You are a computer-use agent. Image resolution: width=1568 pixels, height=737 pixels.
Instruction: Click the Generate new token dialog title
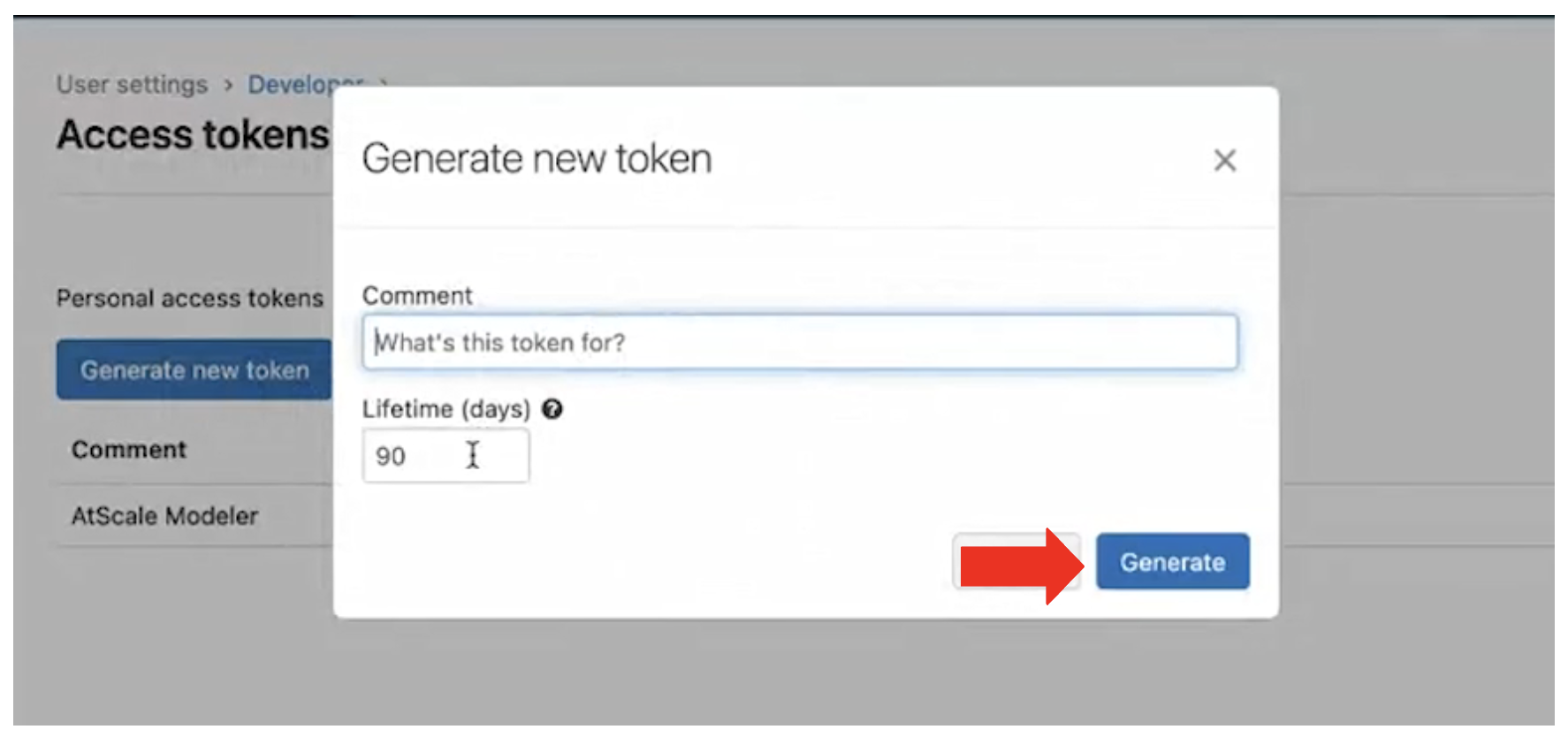coord(537,159)
